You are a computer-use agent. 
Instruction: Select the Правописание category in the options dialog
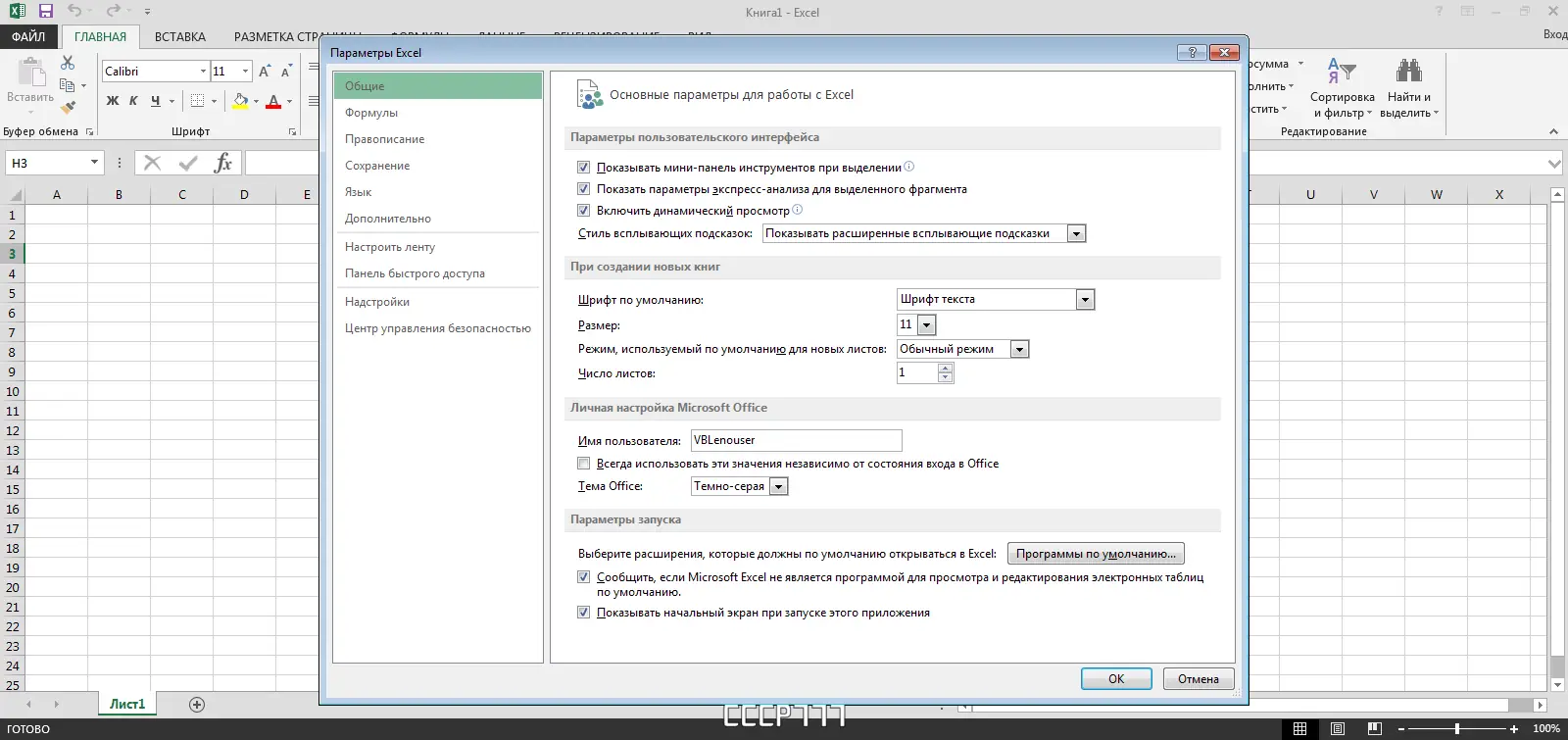[x=437, y=139]
